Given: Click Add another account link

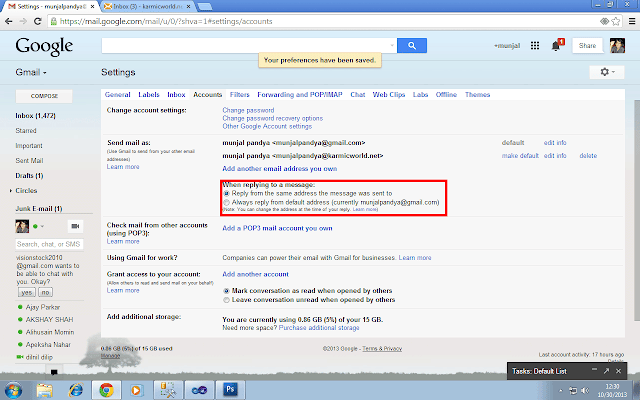Looking at the screenshot, I should pos(255,274).
